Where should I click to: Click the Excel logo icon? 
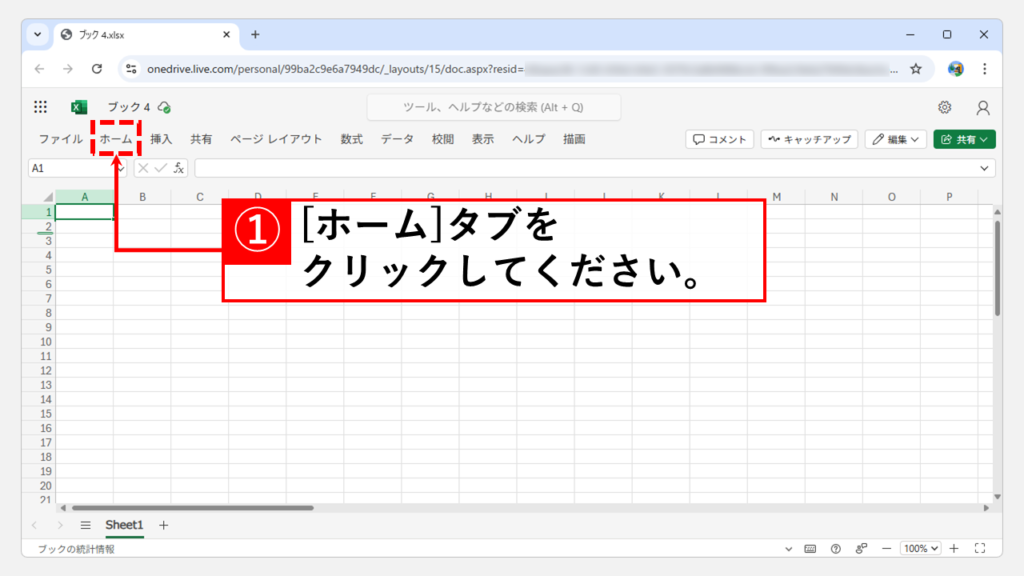(79, 107)
